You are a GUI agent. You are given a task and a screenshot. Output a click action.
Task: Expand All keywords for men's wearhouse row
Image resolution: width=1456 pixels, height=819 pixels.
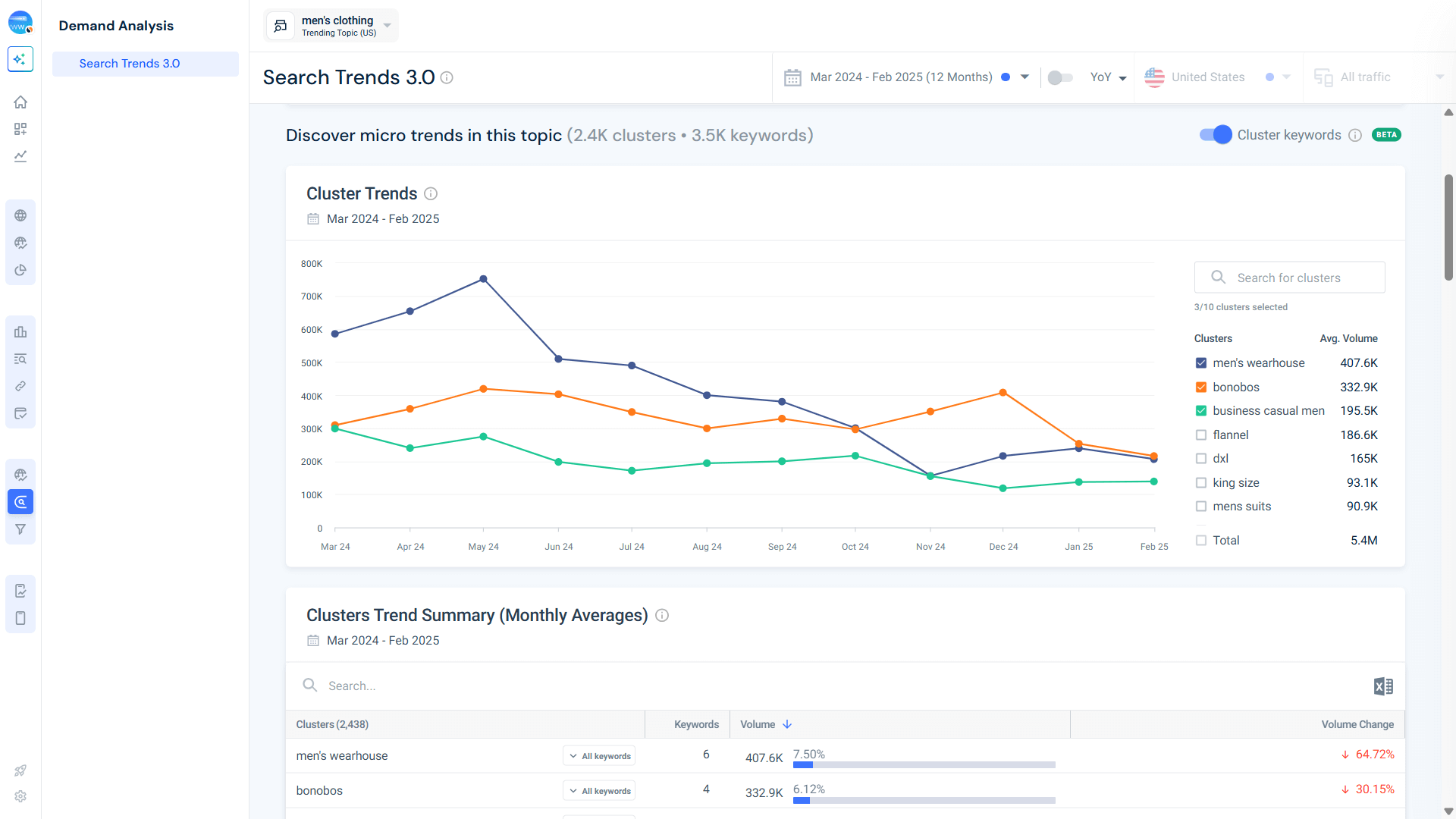[598, 755]
